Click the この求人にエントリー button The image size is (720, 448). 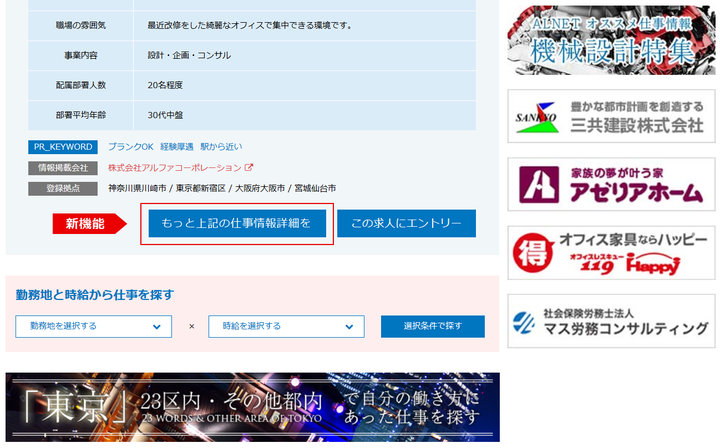tap(406, 224)
